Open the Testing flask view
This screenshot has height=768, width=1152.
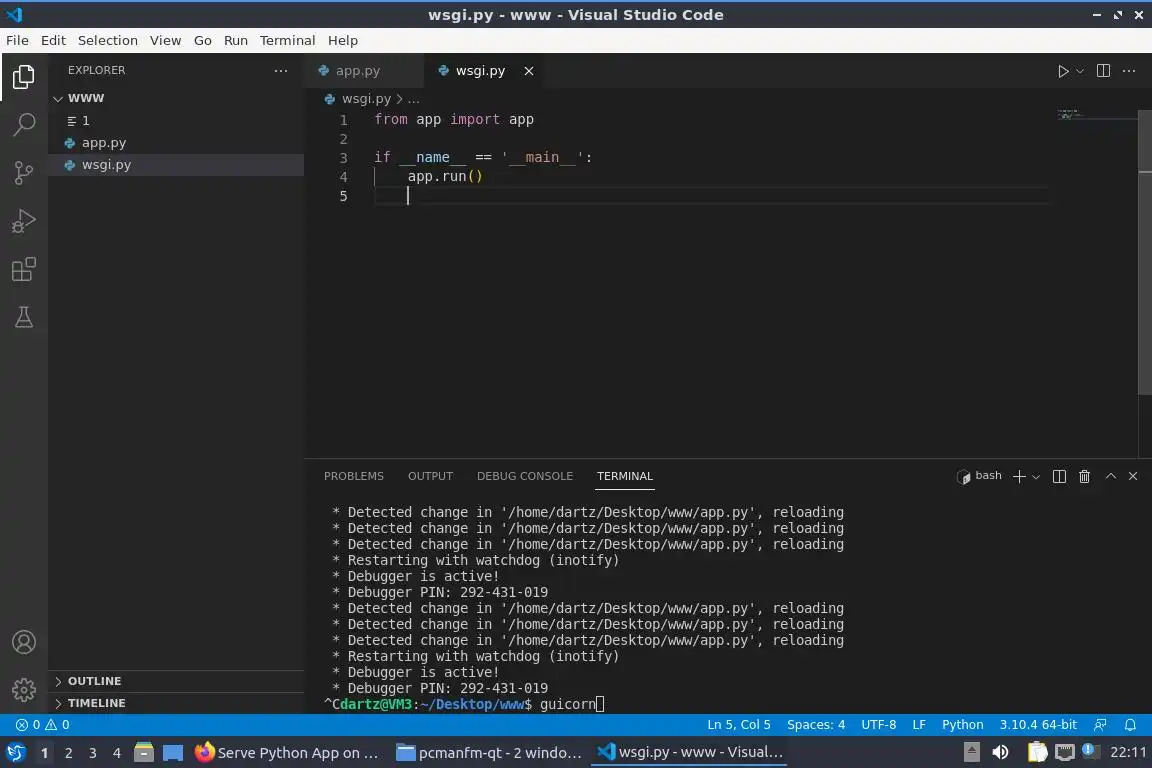point(24,317)
